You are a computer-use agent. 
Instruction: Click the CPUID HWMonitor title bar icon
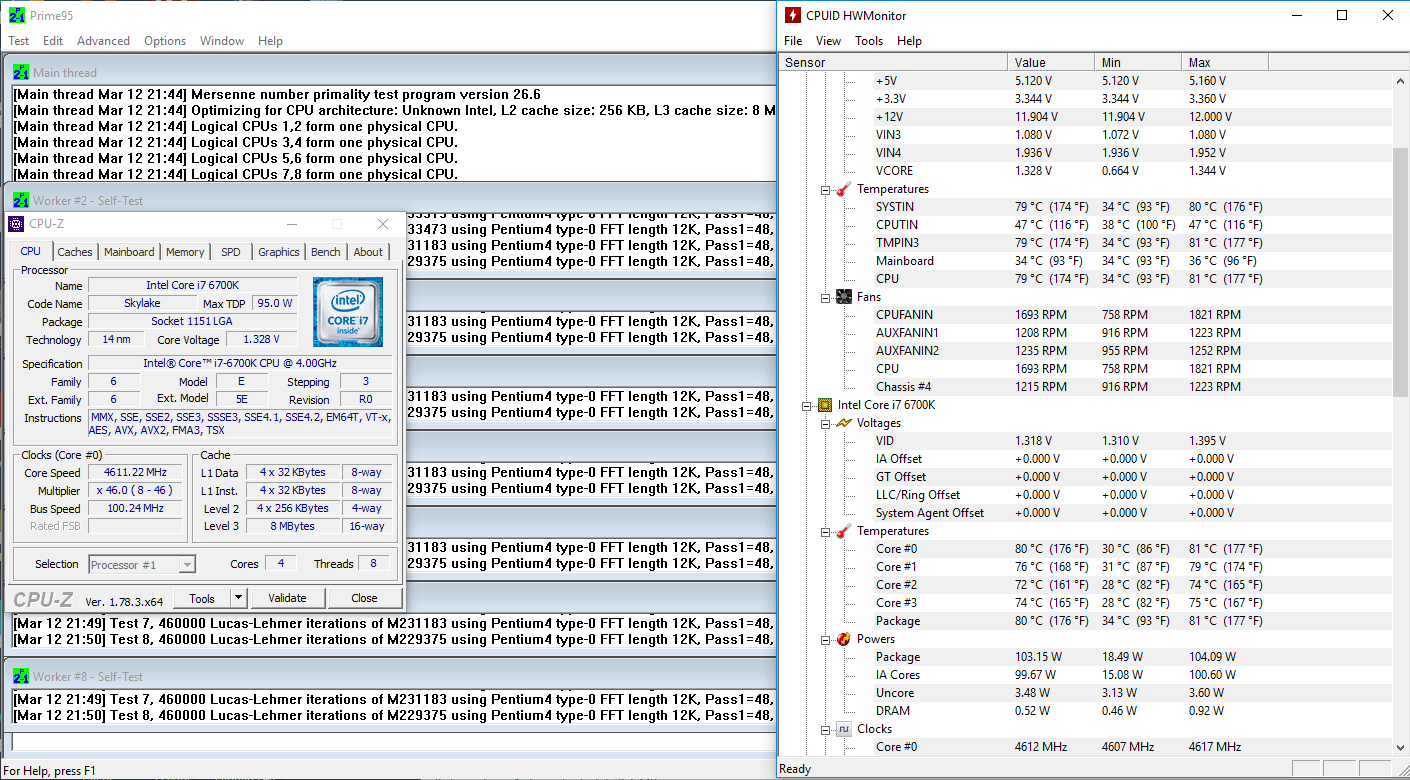pyautogui.click(x=792, y=15)
